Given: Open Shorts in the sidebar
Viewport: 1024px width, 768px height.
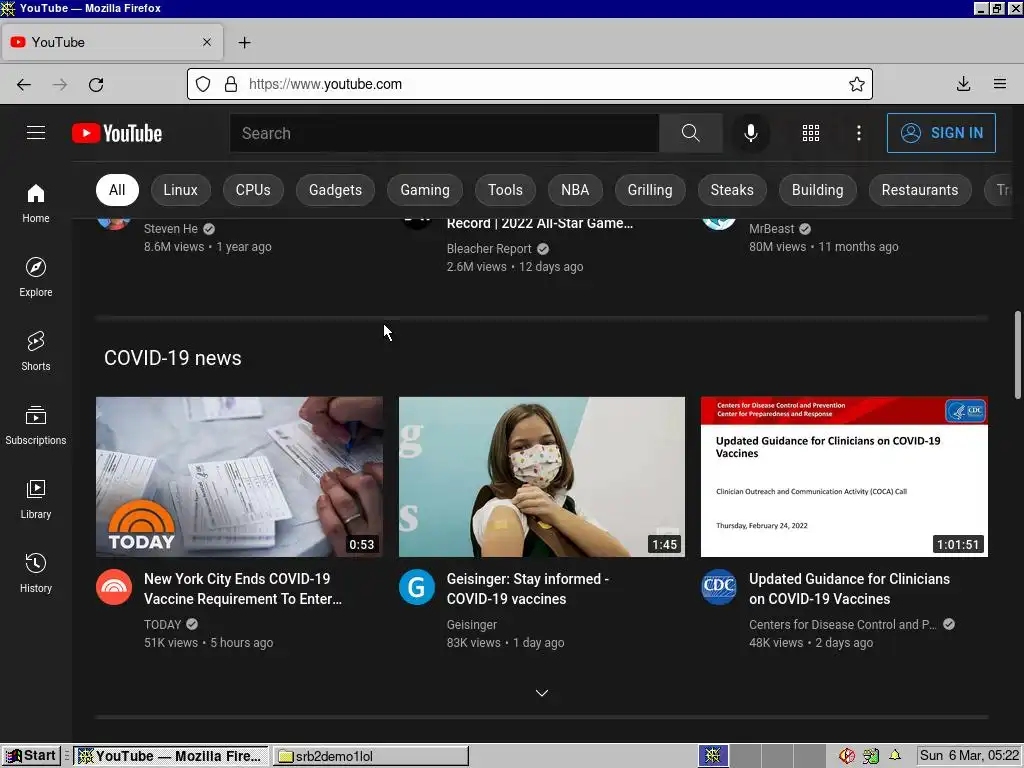Looking at the screenshot, I should tap(36, 351).
